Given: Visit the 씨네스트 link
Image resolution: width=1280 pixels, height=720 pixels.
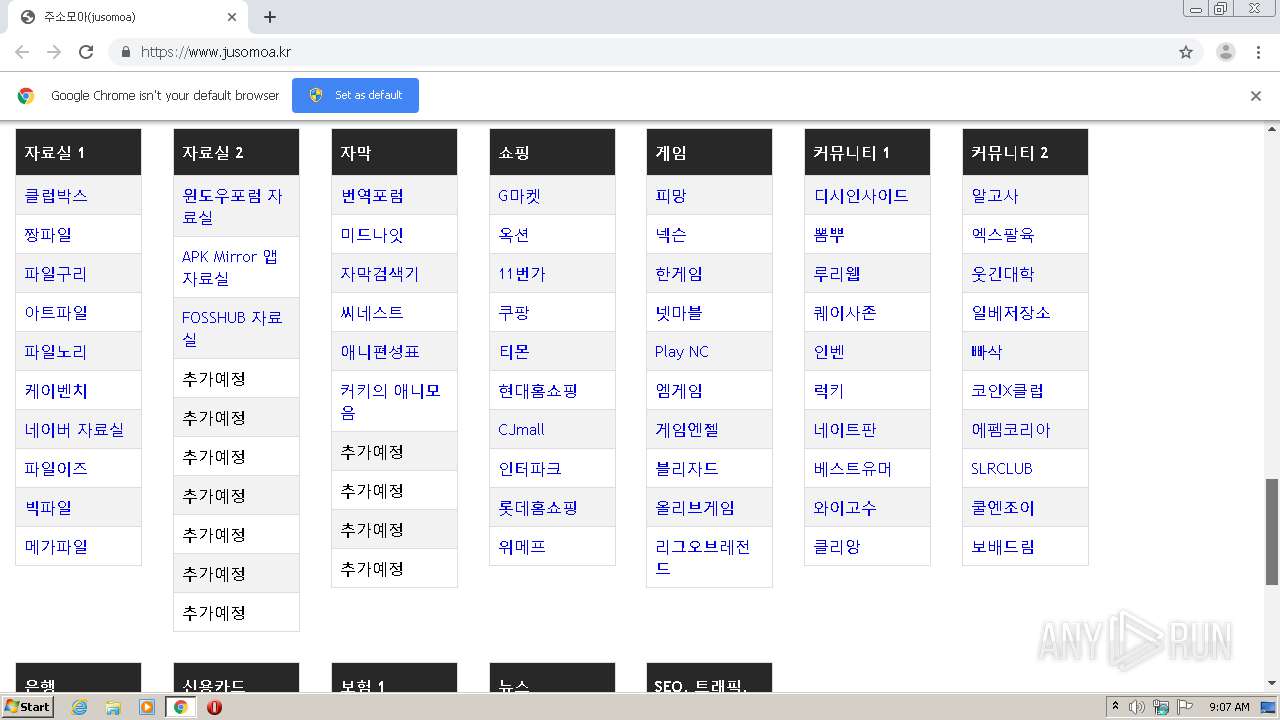Looking at the screenshot, I should point(372,313).
